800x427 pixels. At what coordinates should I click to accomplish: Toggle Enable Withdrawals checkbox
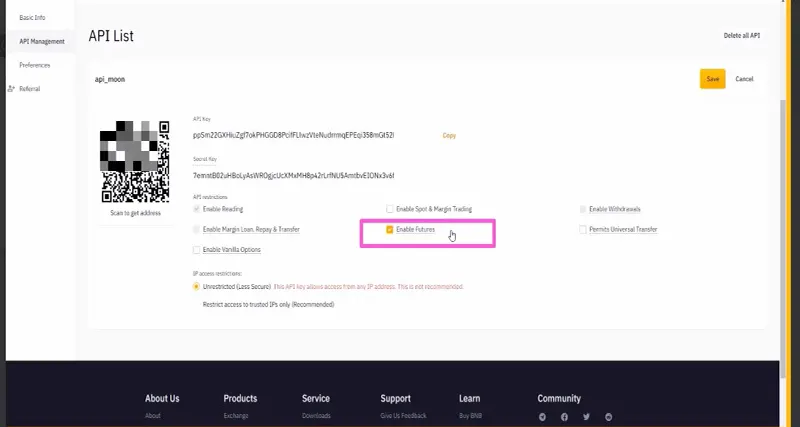tap(583, 209)
